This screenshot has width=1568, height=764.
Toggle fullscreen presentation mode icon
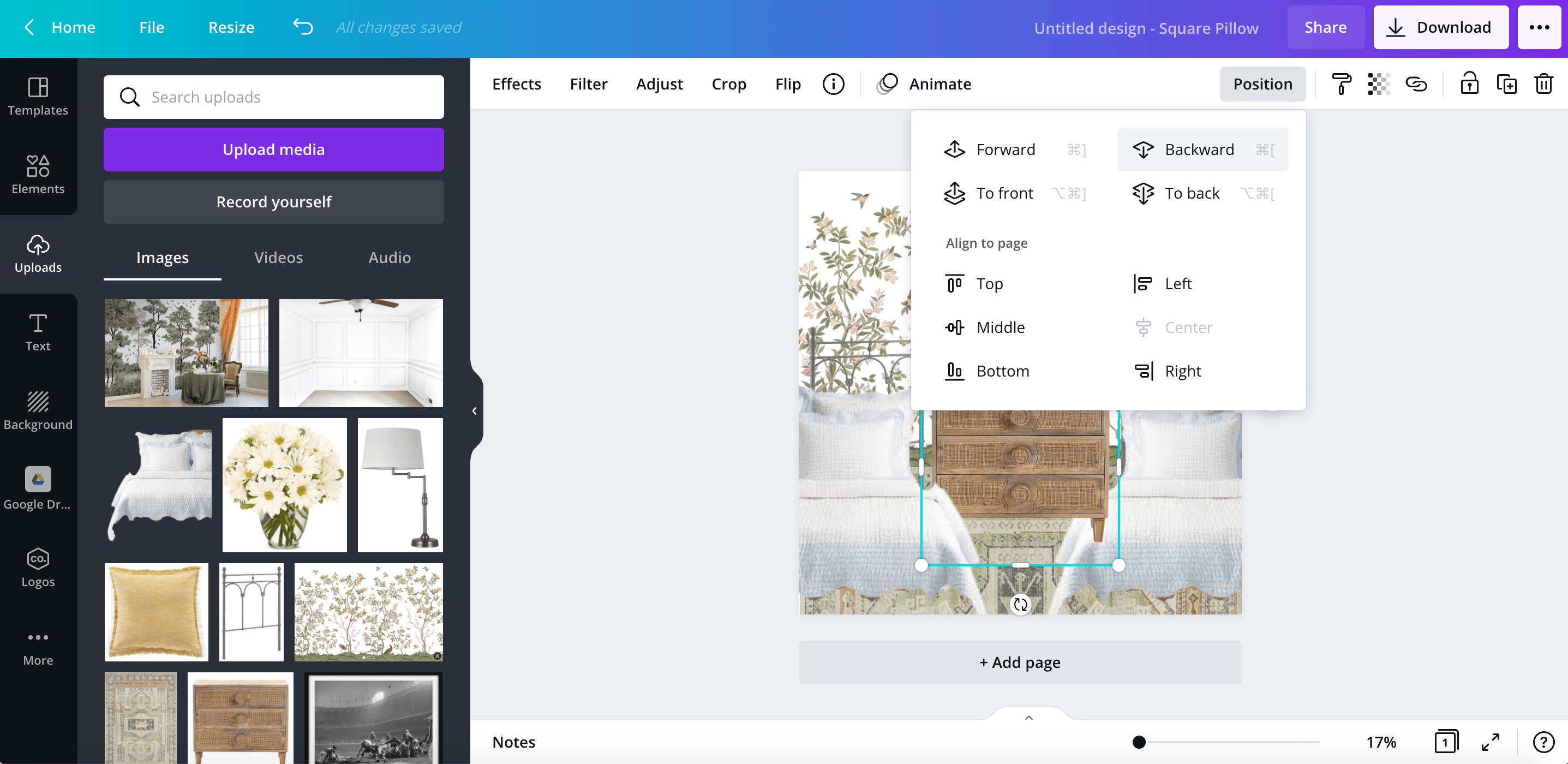pos(1490,742)
